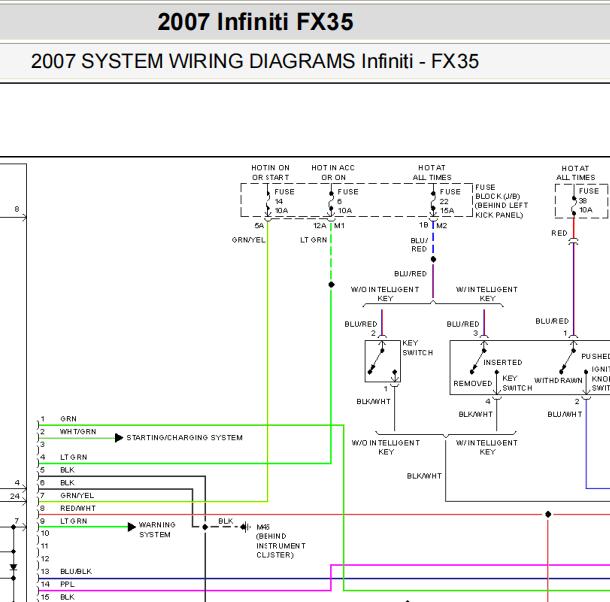Click pin 7 "GRN/YEL" wire label
This screenshot has width=610, height=602.
[77, 495]
